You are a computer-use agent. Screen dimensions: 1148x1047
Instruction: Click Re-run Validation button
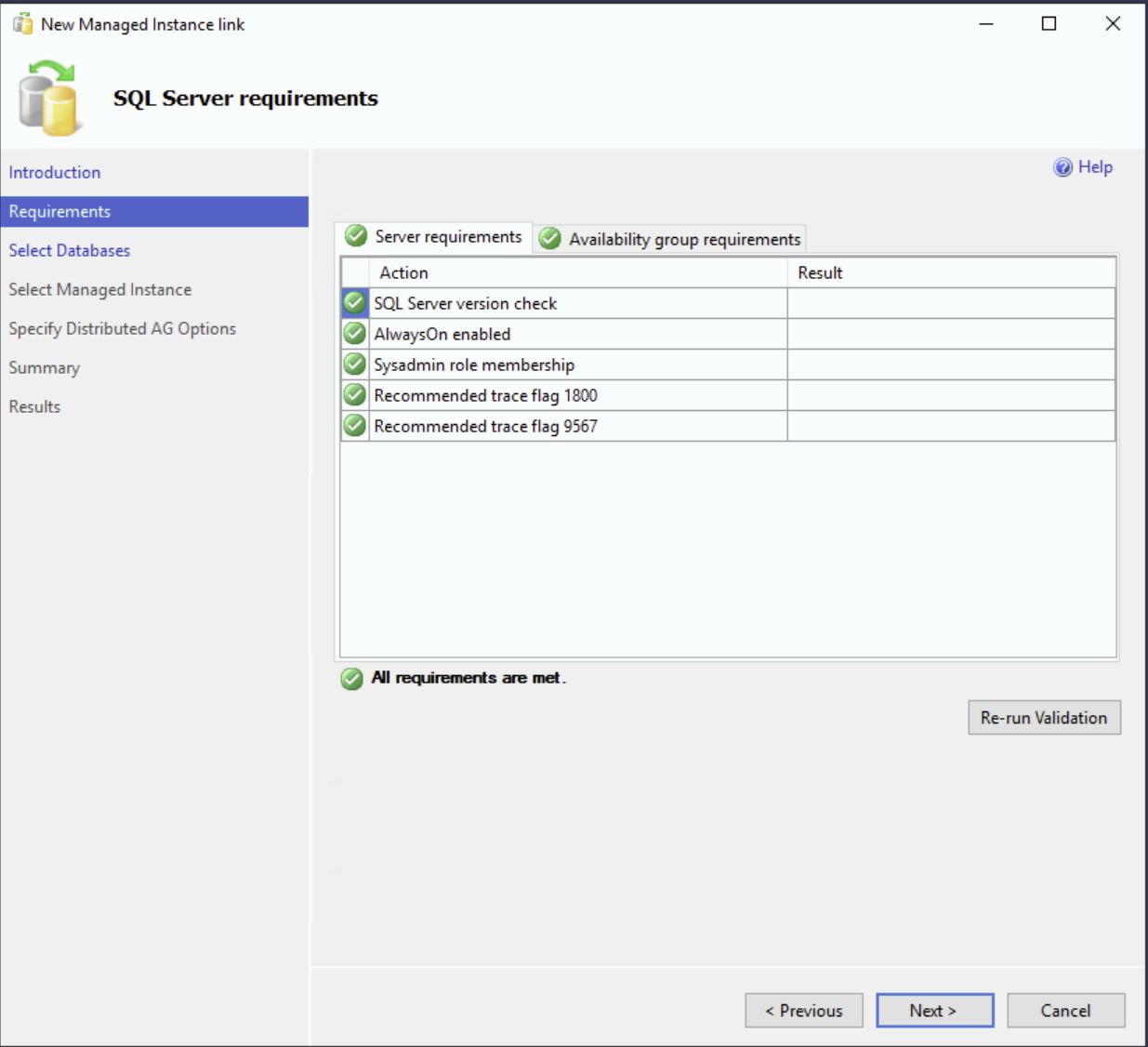pos(1044,718)
